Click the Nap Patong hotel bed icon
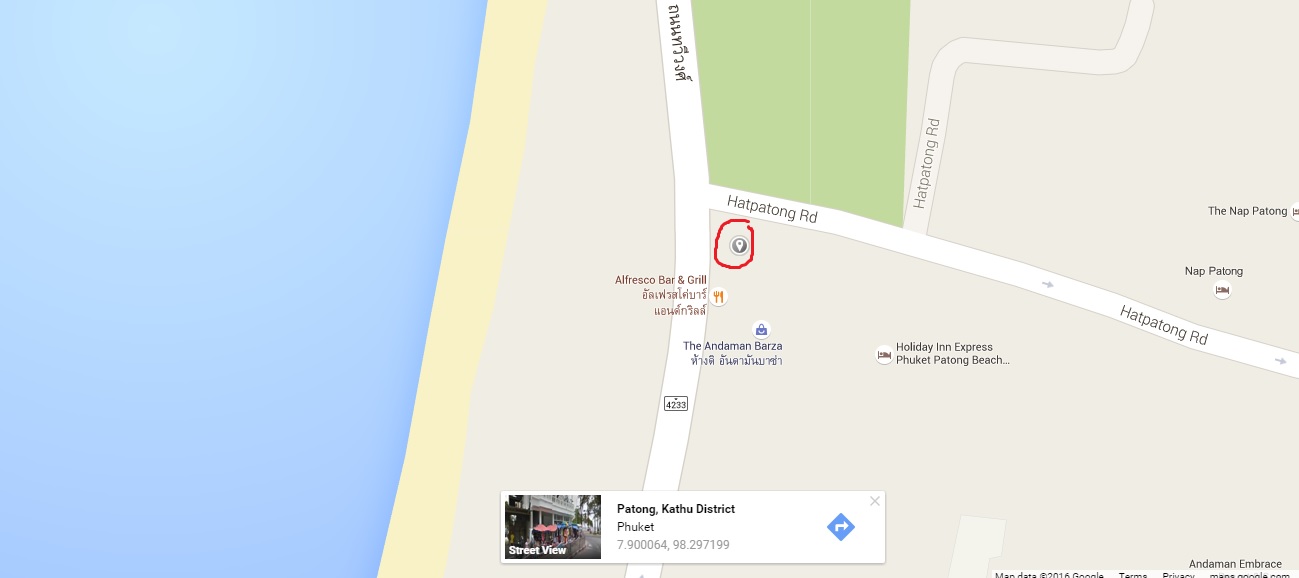 [1221, 290]
